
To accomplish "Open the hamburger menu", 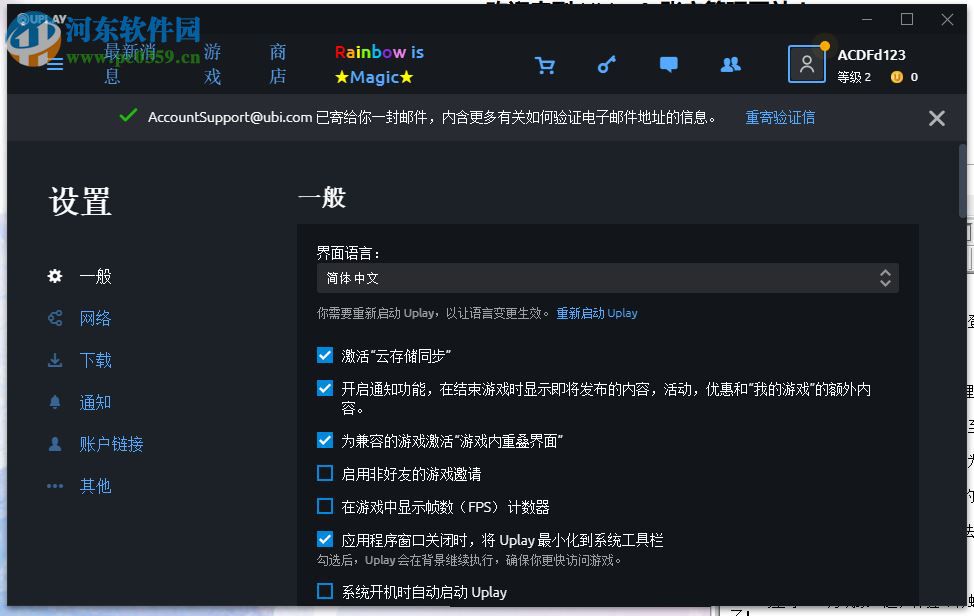I will [54, 64].
